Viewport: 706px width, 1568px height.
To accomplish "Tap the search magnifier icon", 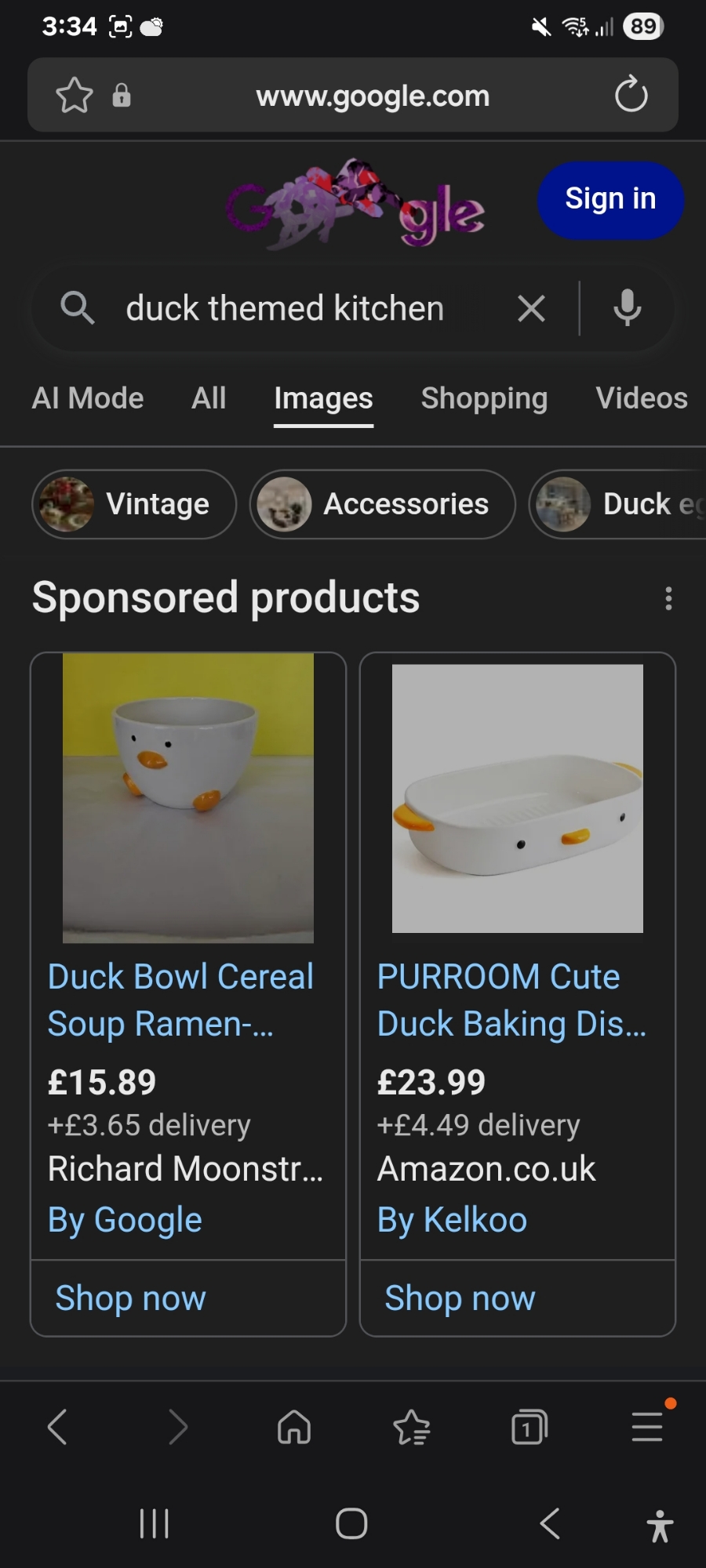I will [77, 308].
